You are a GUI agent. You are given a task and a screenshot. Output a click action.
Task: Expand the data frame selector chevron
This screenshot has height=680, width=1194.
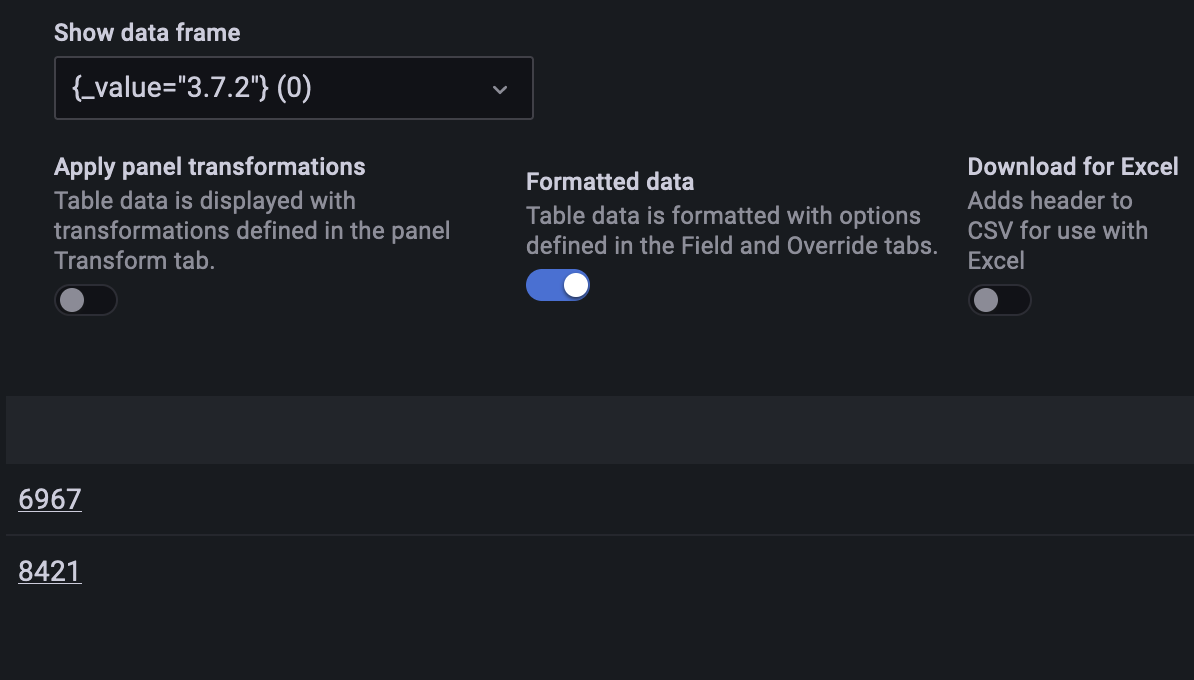pyautogui.click(x=499, y=88)
